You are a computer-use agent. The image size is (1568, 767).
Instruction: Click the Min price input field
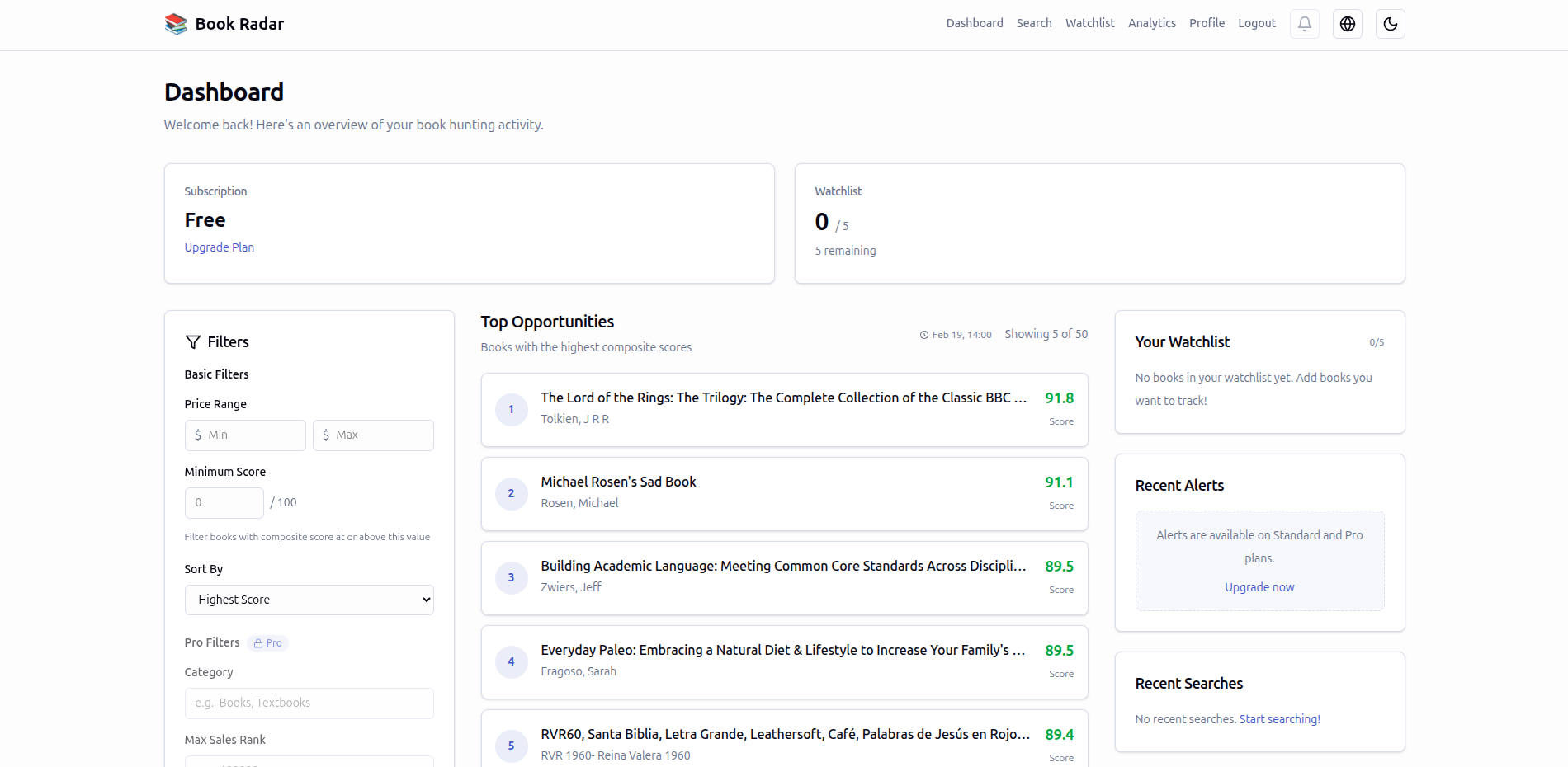[244, 435]
